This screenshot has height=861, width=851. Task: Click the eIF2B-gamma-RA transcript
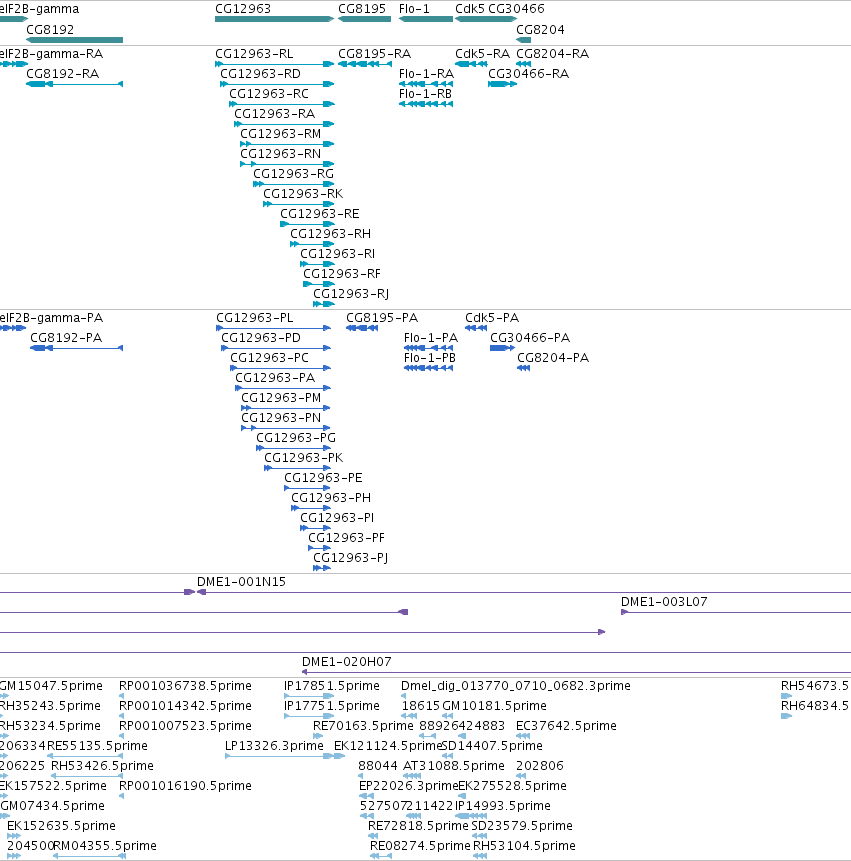[14, 64]
